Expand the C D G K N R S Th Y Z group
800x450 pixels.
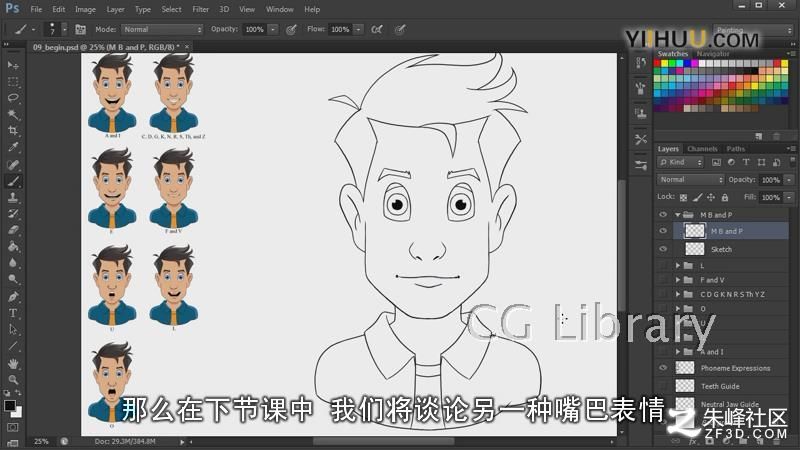click(678, 294)
